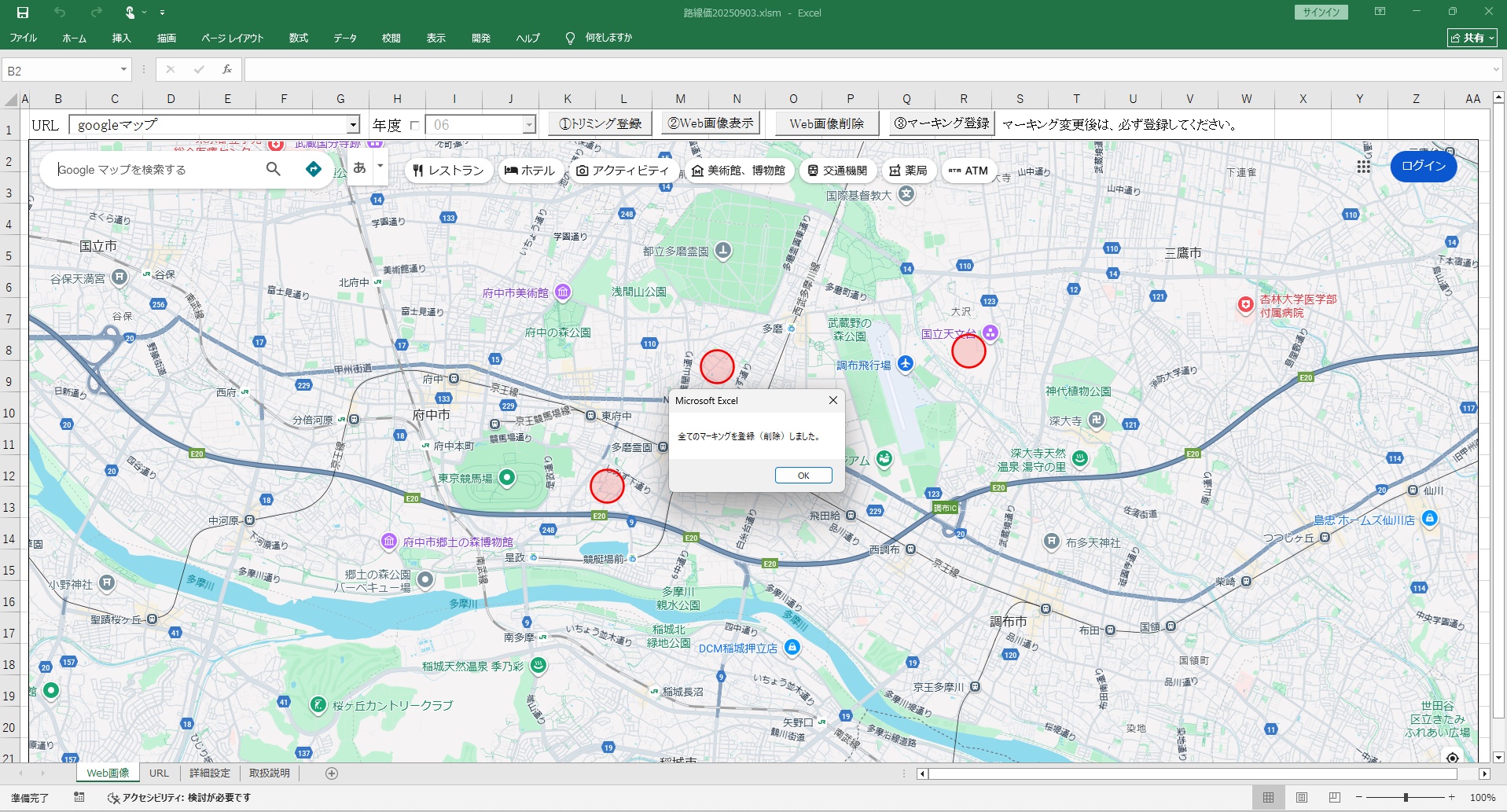Open the Name Box dropdown arrow
The height and width of the screenshot is (812, 1507).
[x=123, y=70]
